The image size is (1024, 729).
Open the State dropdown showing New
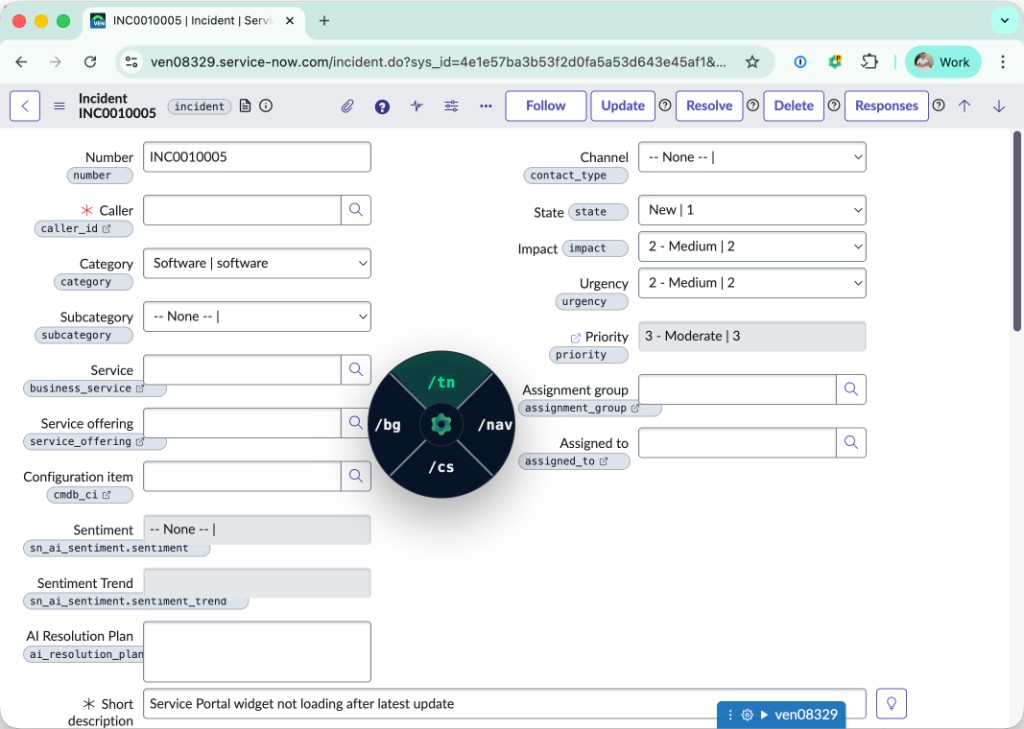pos(751,210)
